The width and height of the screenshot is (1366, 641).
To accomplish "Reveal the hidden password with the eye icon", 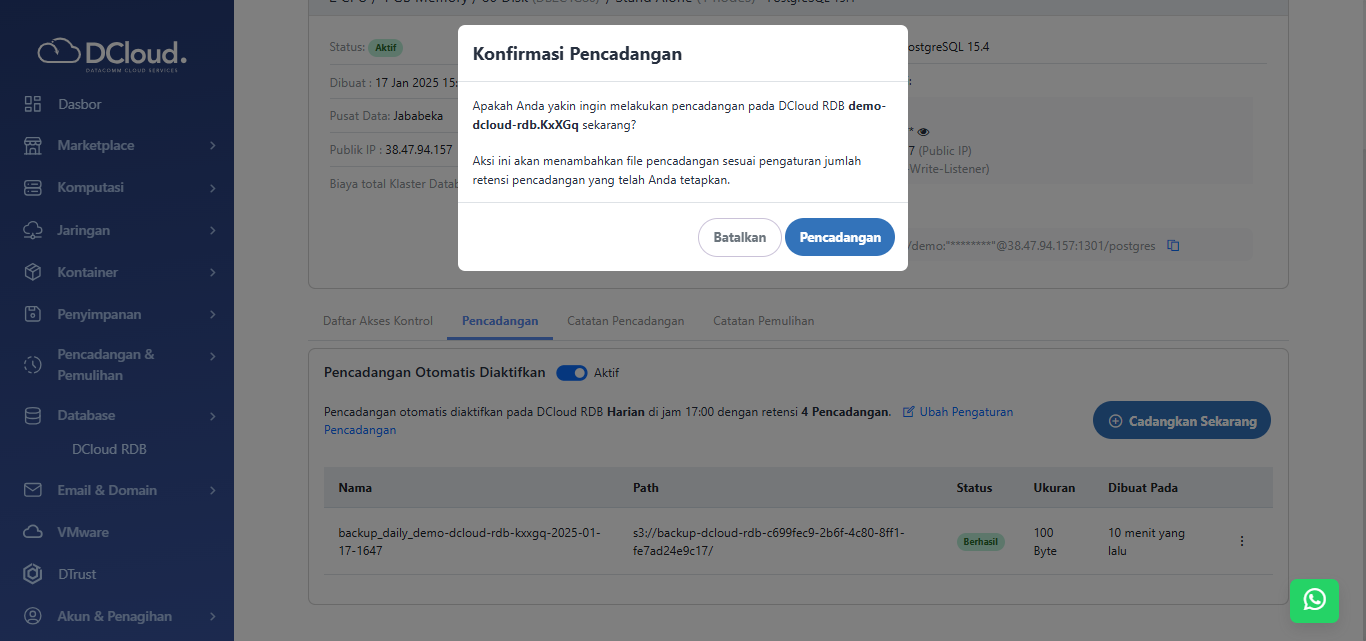I will coord(923,131).
